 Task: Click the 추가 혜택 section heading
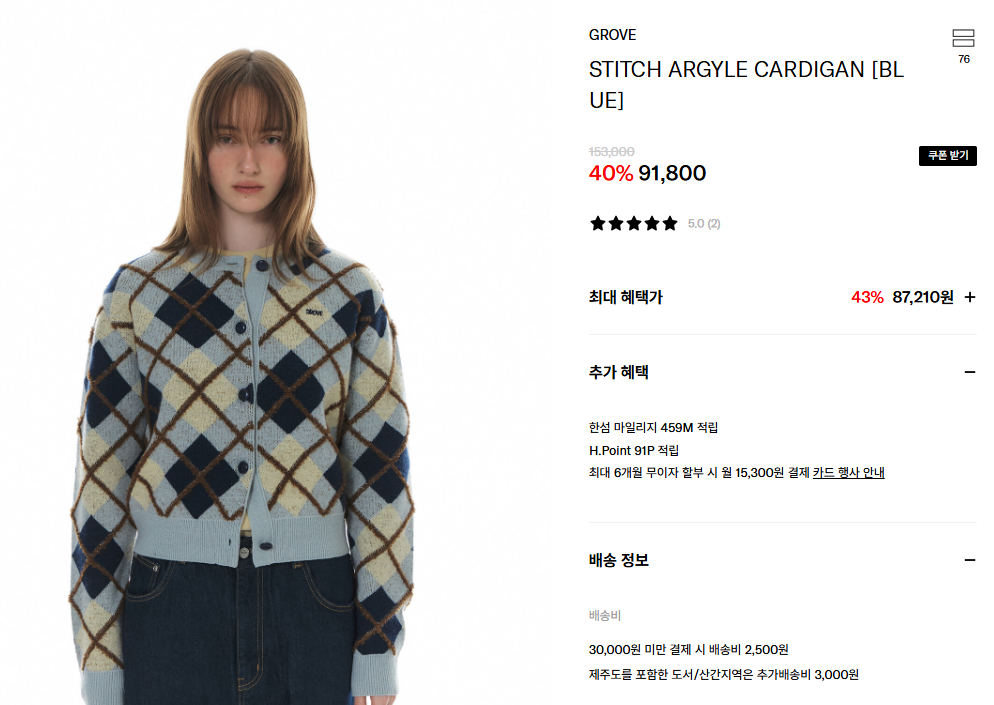point(619,372)
